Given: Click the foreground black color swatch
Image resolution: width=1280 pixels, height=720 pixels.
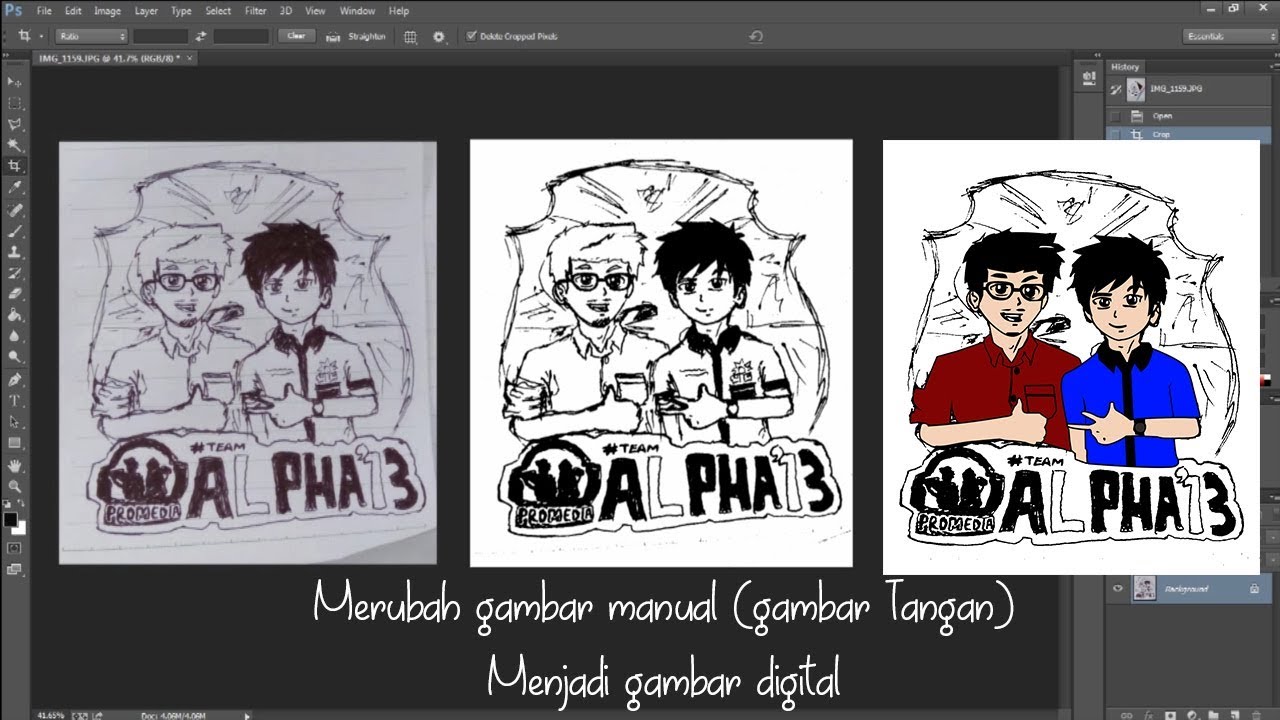Looking at the screenshot, I should click(10, 519).
